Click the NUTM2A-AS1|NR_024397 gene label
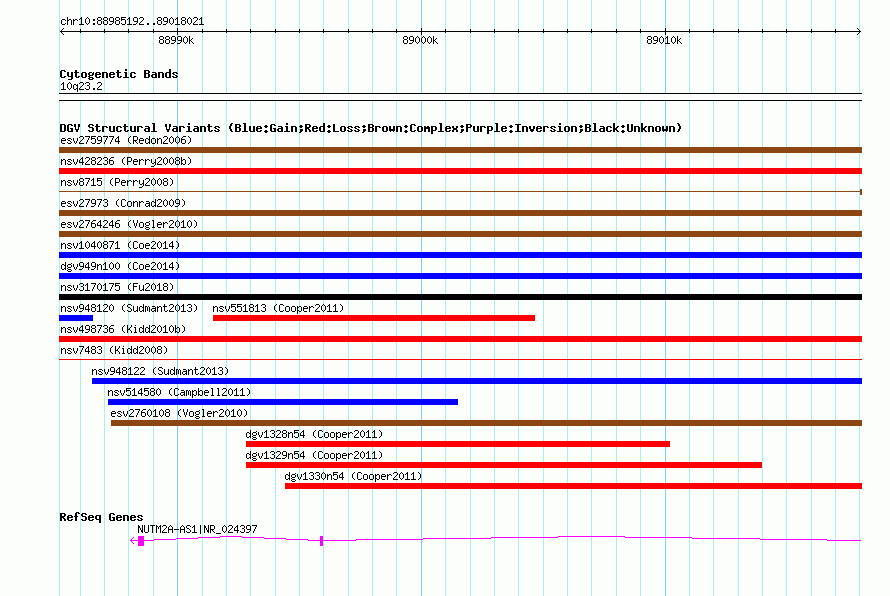 [197, 529]
